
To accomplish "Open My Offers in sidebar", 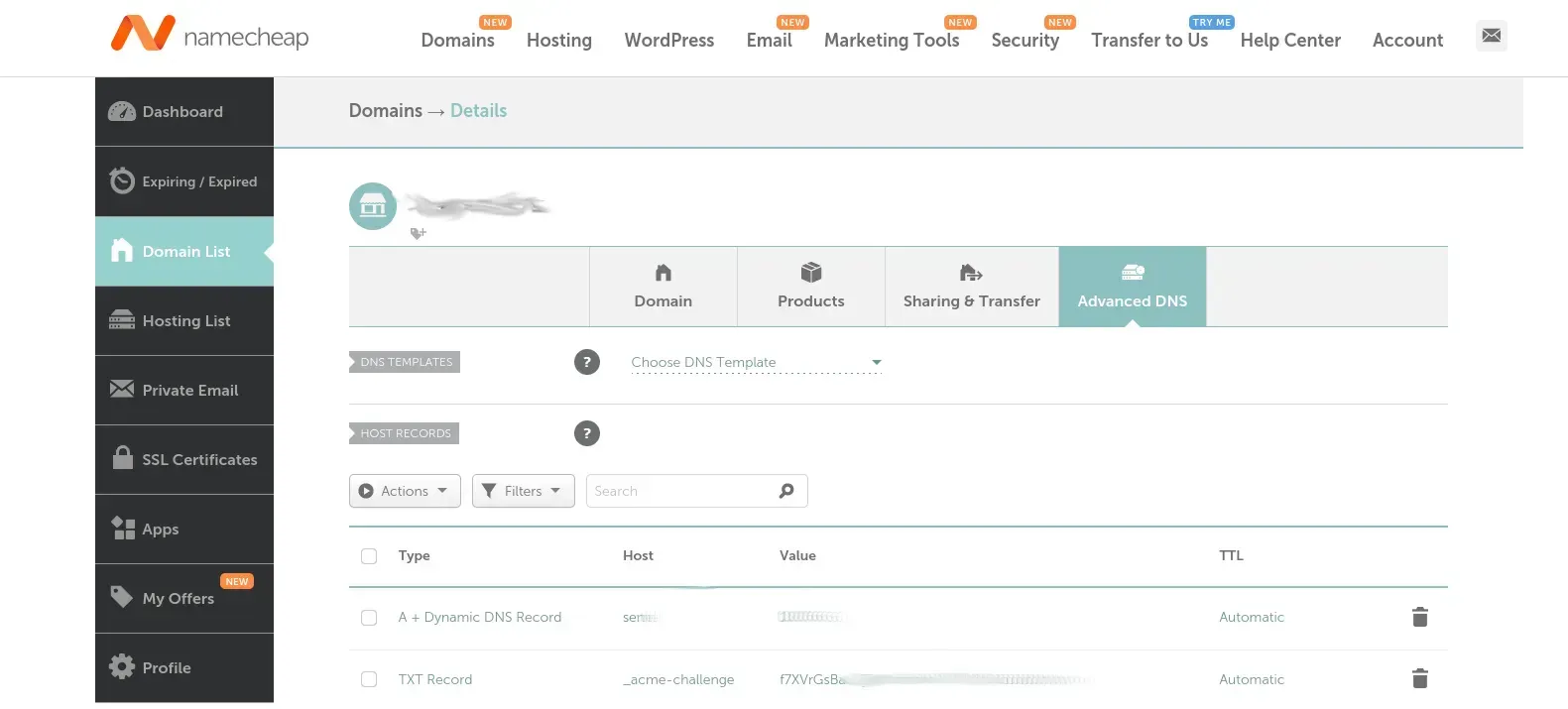I will (184, 598).
